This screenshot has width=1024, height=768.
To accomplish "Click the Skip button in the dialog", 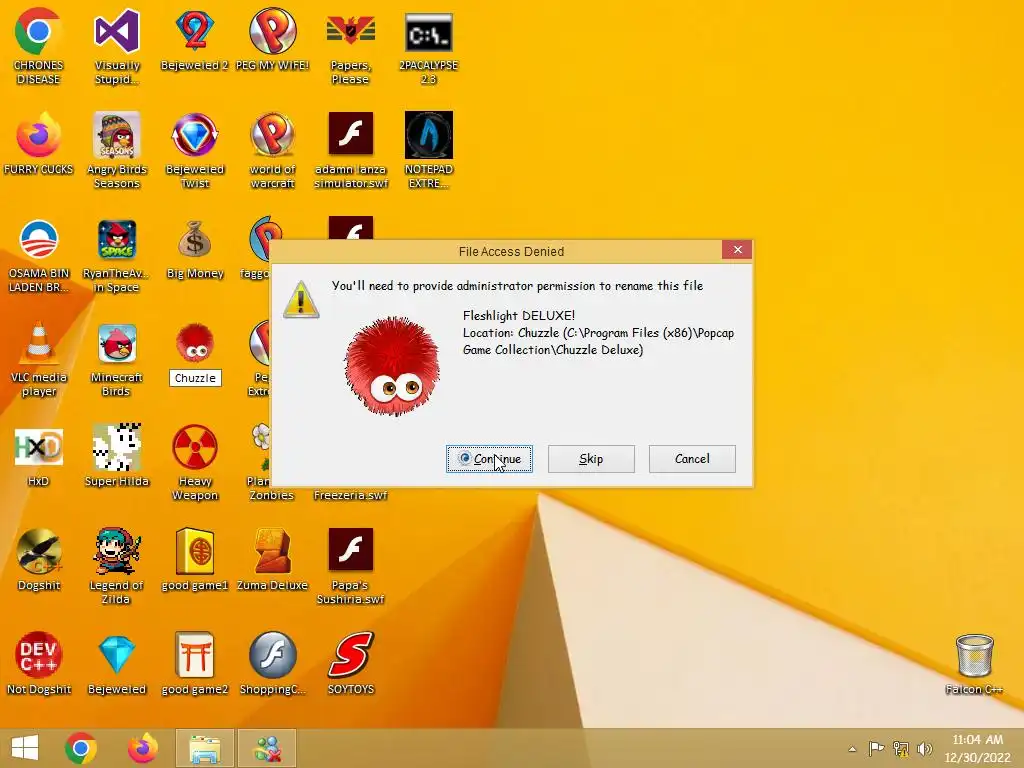I will click(591, 459).
